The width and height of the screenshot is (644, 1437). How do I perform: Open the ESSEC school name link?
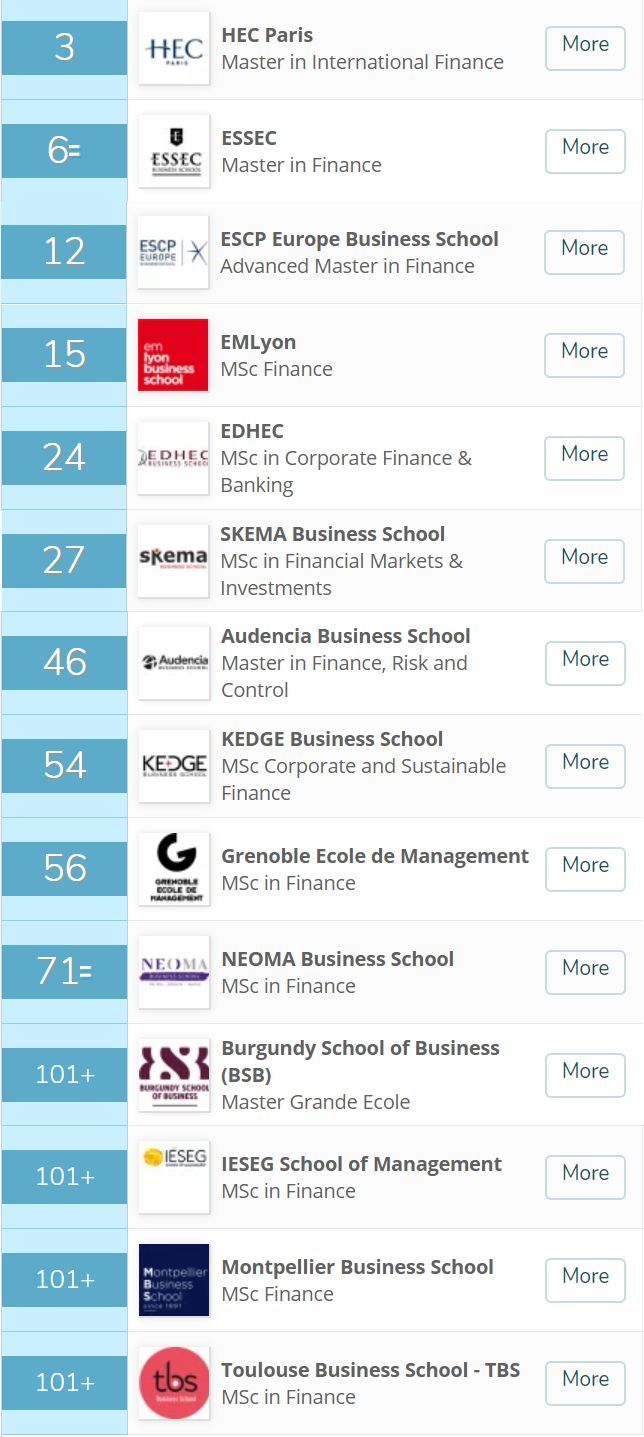coord(249,138)
